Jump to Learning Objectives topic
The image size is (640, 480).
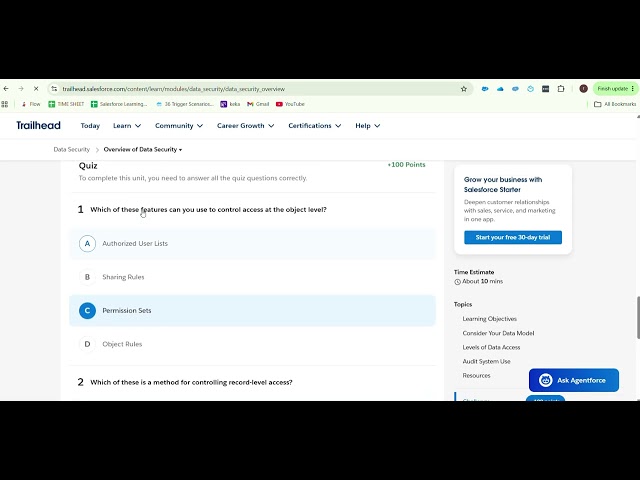(x=489, y=319)
